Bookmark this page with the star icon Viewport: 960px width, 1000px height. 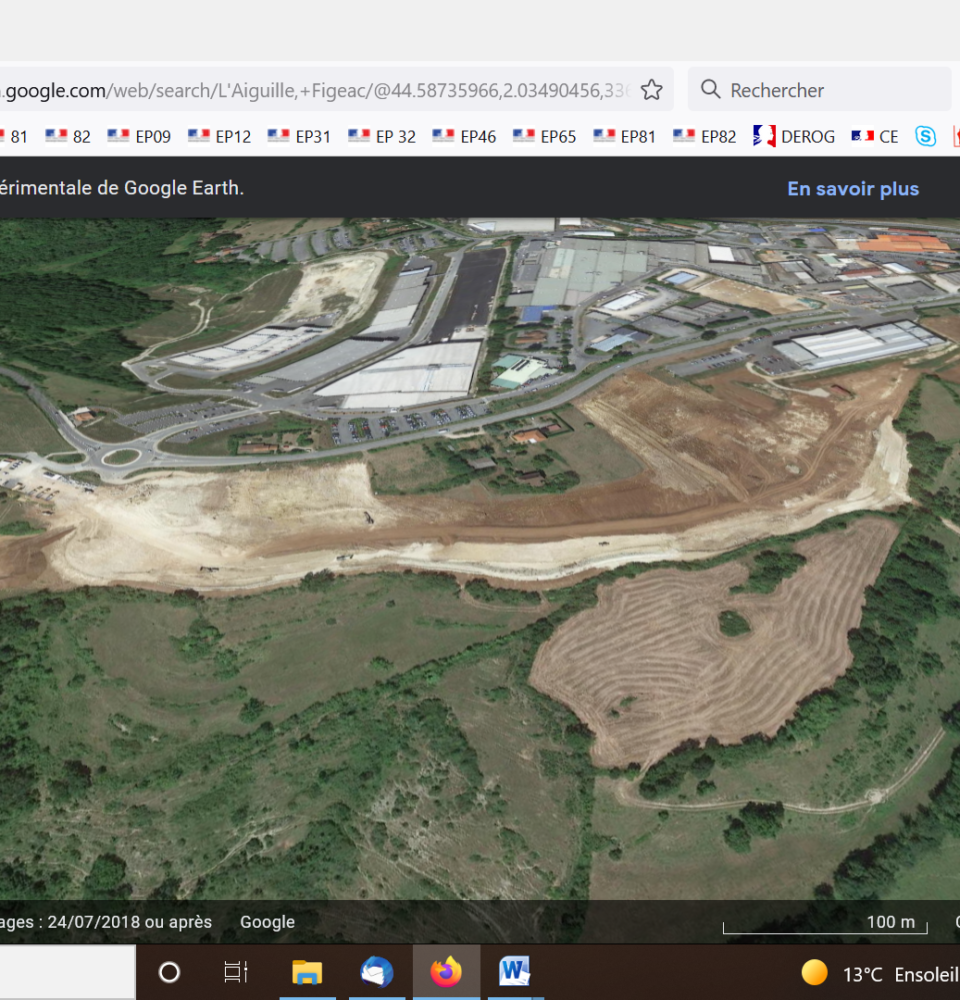651,90
